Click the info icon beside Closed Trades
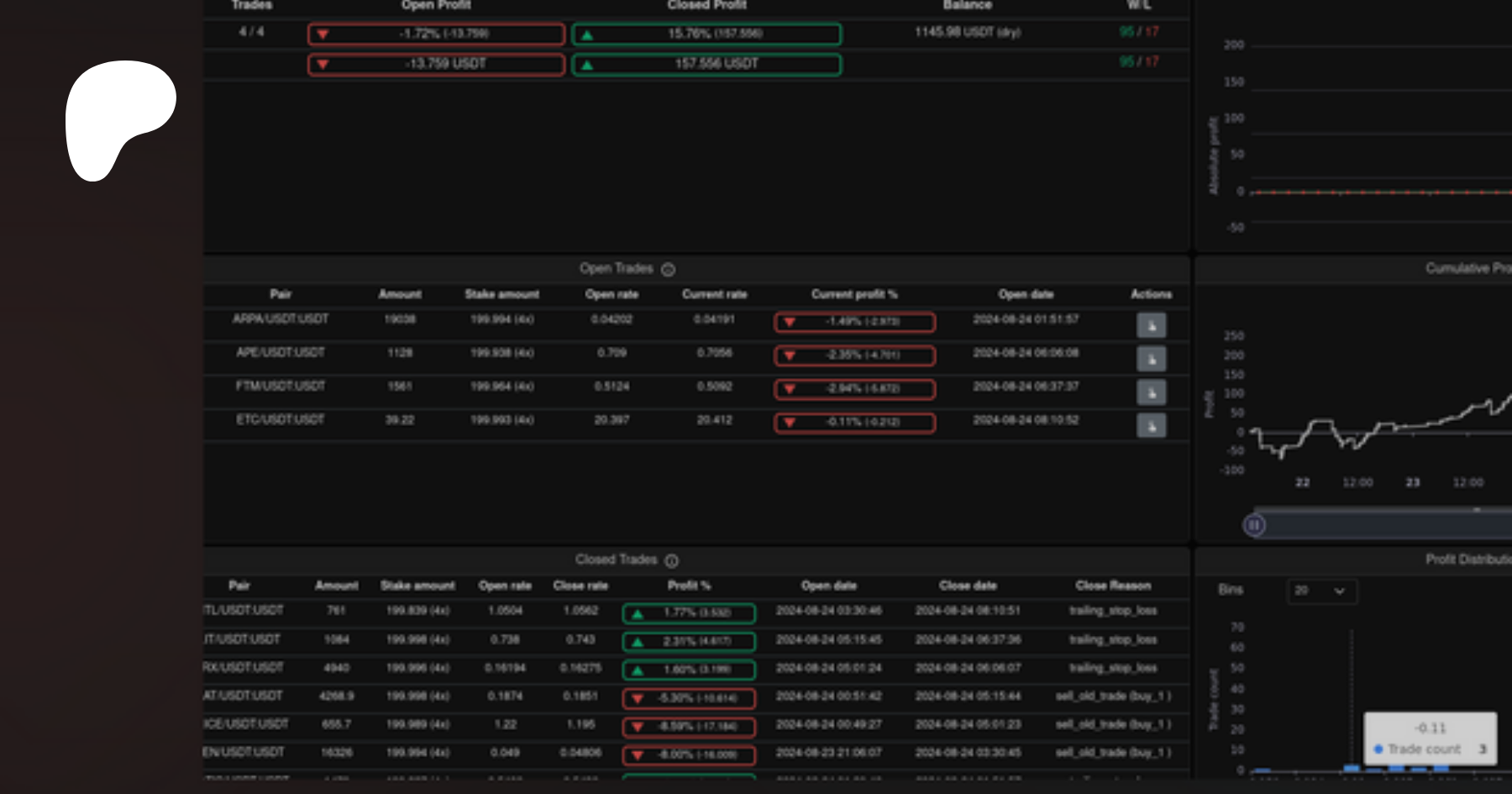This screenshot has height=794, width=1512. click(x=672, y=560)
